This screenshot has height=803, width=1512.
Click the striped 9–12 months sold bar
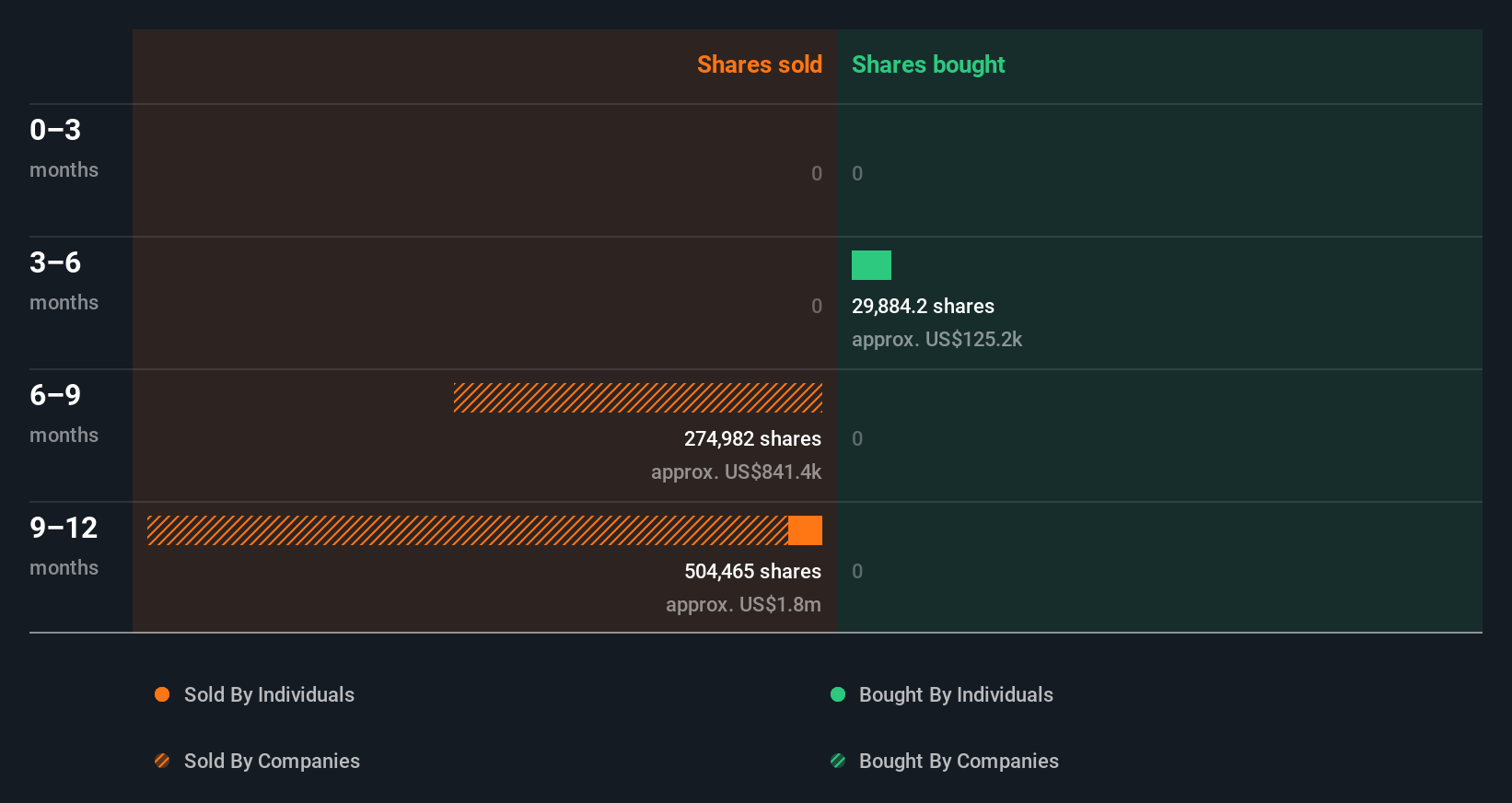[x=467, y=530]
